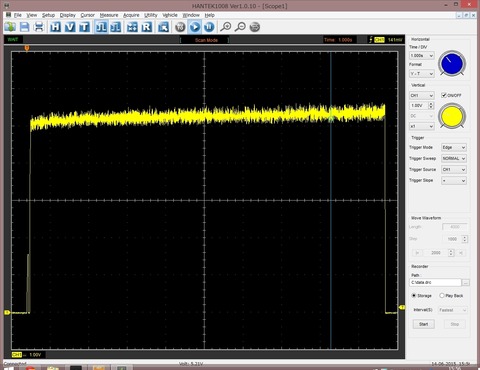Click the blue horizontal timebase knob
Screen dimensions: 480x370
point(452,63)
